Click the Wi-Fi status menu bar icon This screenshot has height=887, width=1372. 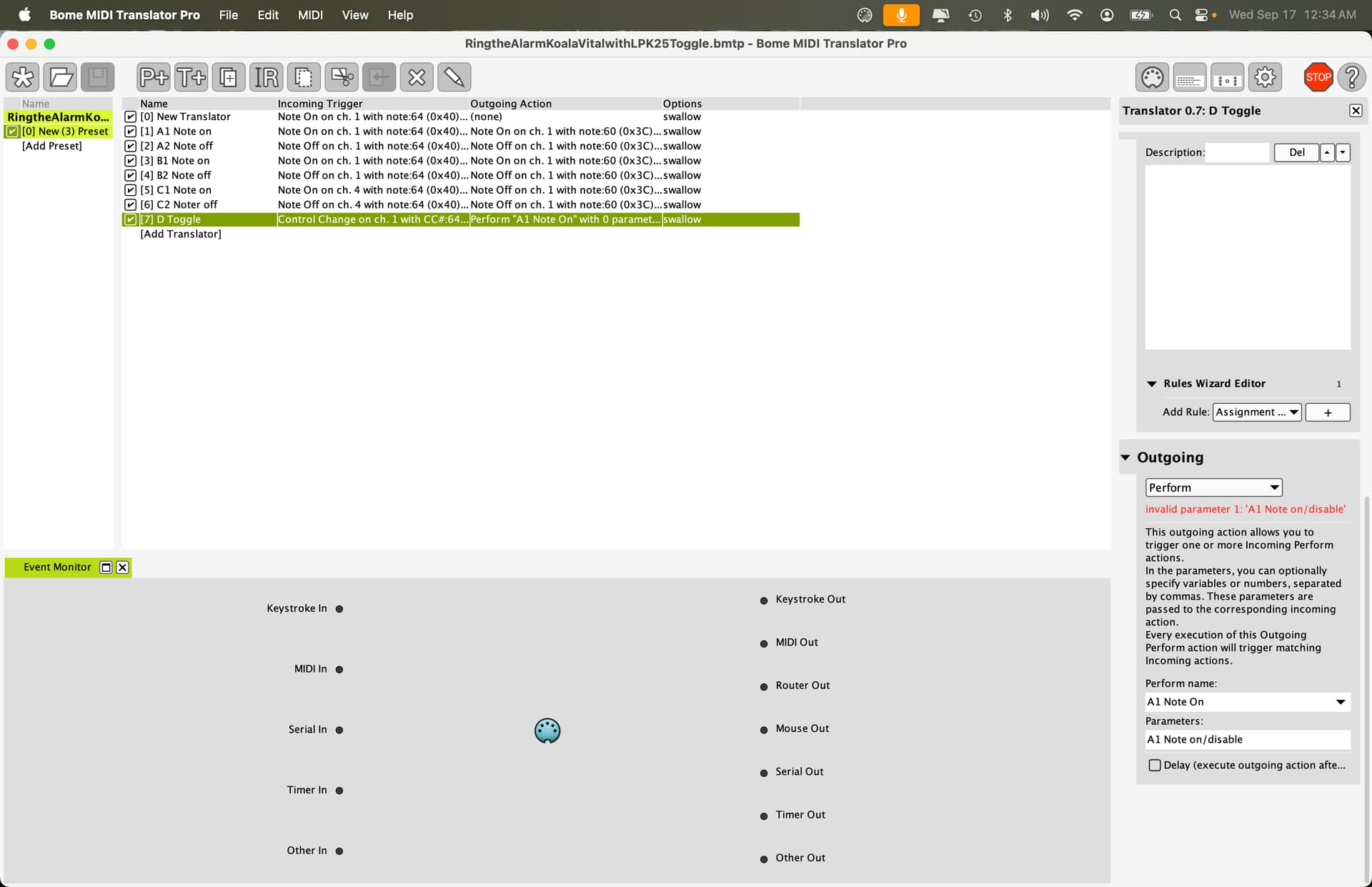tap(1074, 15)
